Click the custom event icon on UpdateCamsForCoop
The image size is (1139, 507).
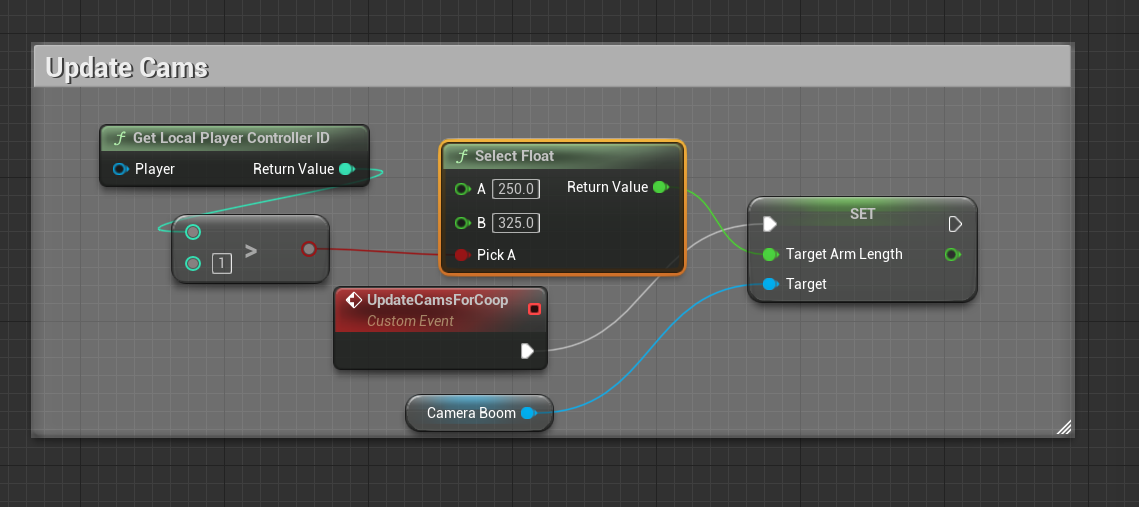pos(354,300)
